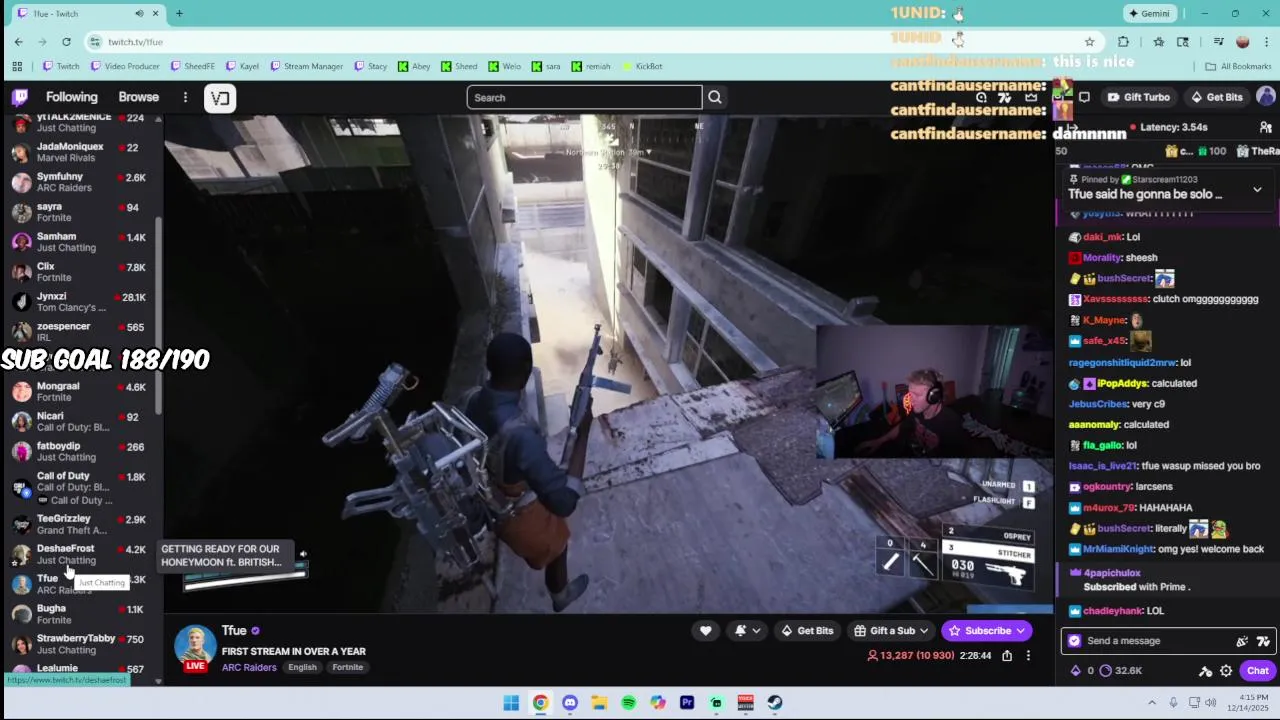Open the All Bookmarks folder
The width and height of the screenshot is (1280, 720).
(x=1238, y=66)
